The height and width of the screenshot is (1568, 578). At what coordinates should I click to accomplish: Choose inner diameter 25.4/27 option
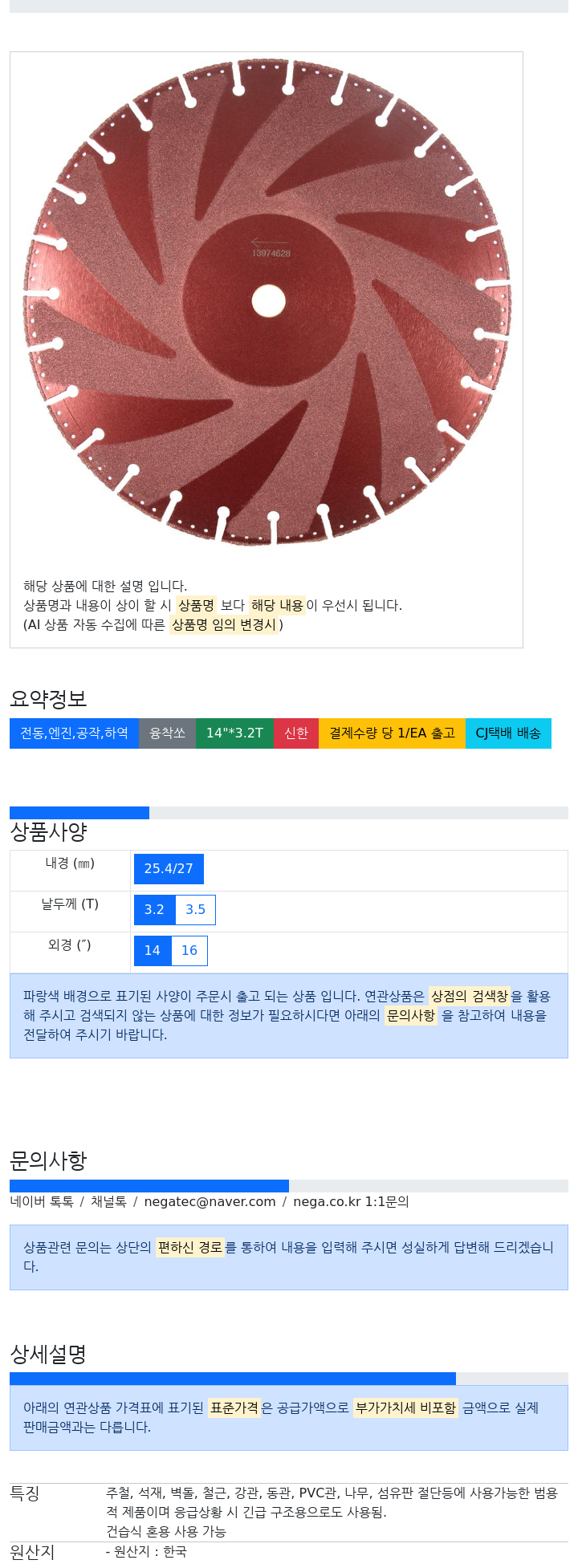click(x=169, y=869)
